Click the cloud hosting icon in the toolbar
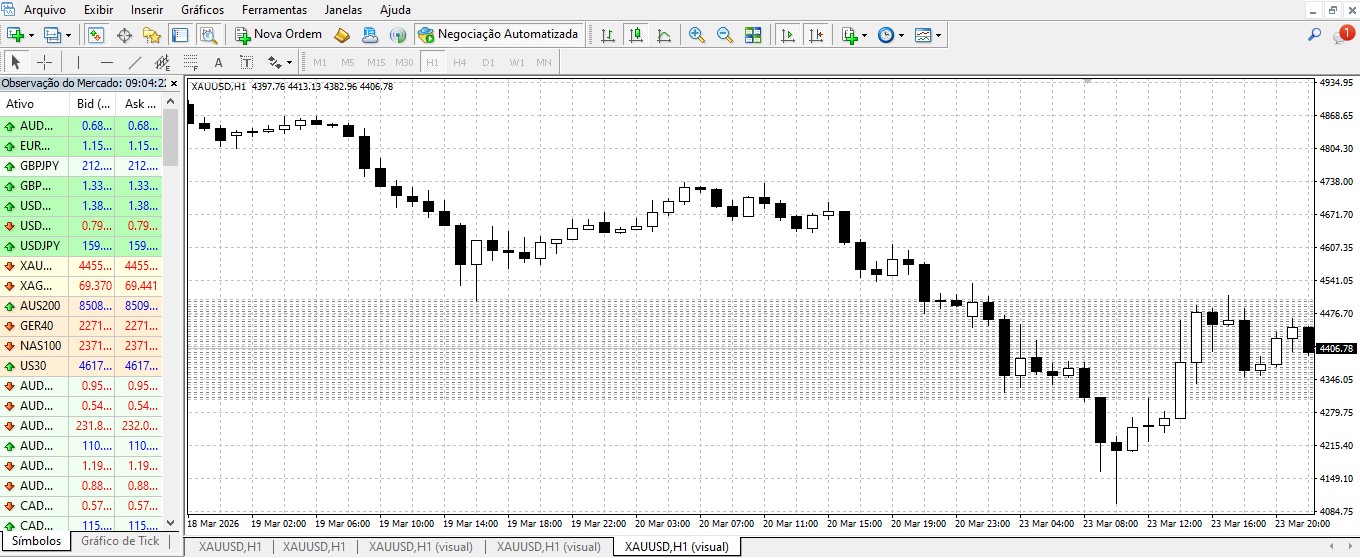Viewport: 1360px width, 558px height. coord(370,35)
